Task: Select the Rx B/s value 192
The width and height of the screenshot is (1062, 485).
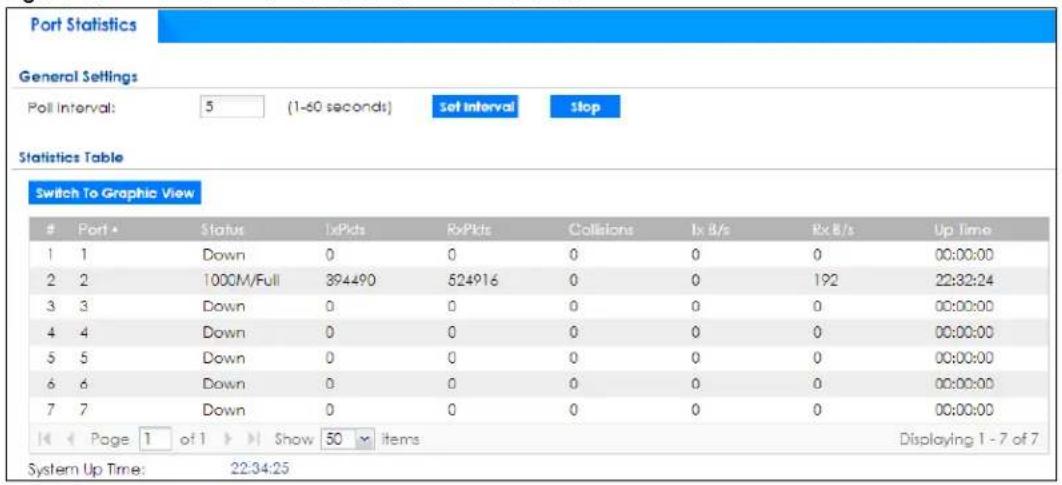Action: [x=827, y=281]
